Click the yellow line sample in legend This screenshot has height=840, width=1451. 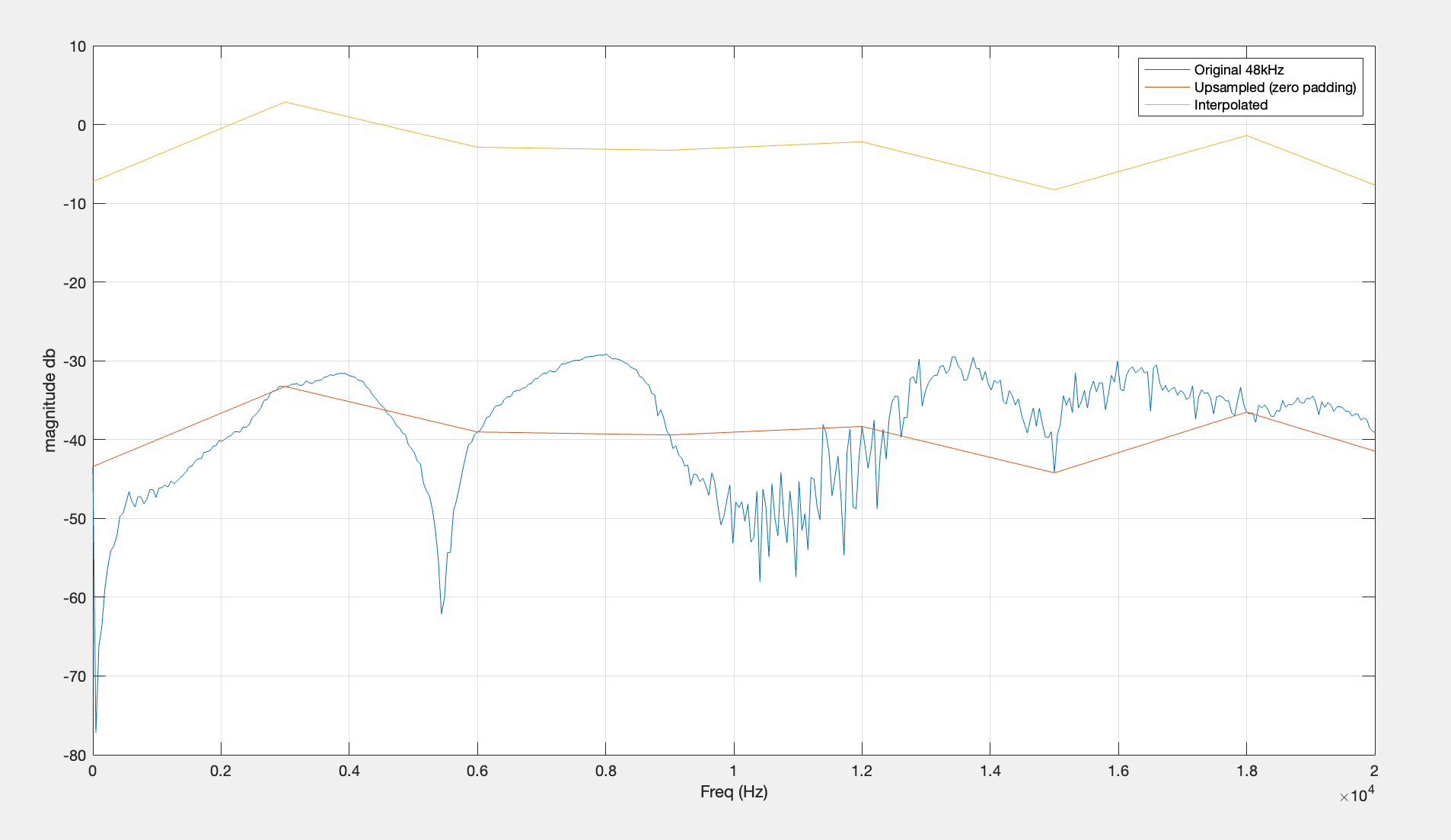click(x=1166, y=105)
